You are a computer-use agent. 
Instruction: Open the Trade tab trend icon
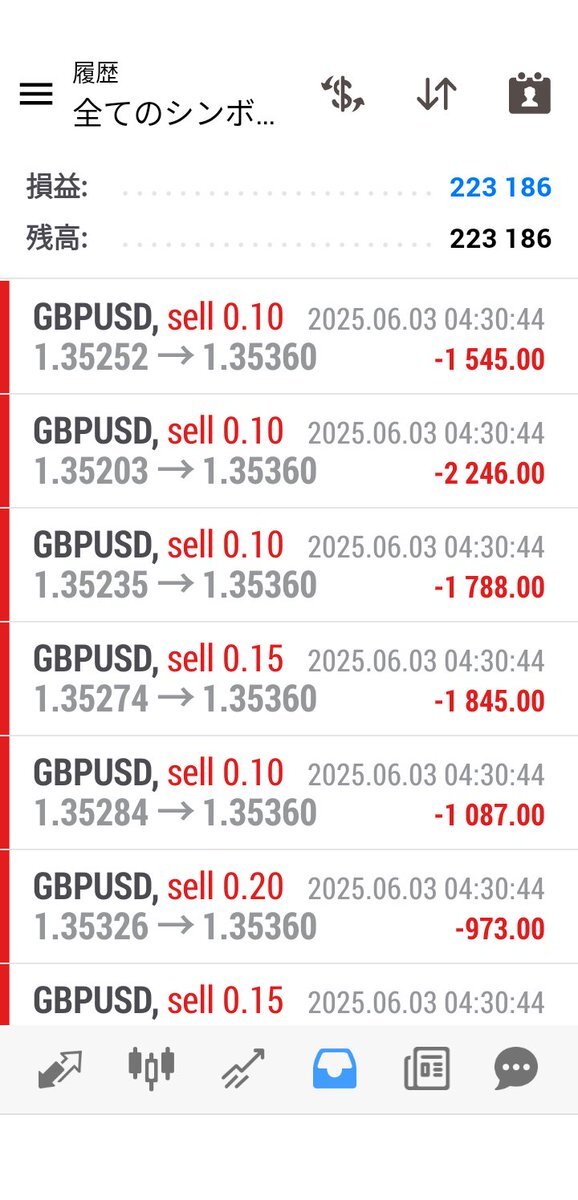point(243,1069)
